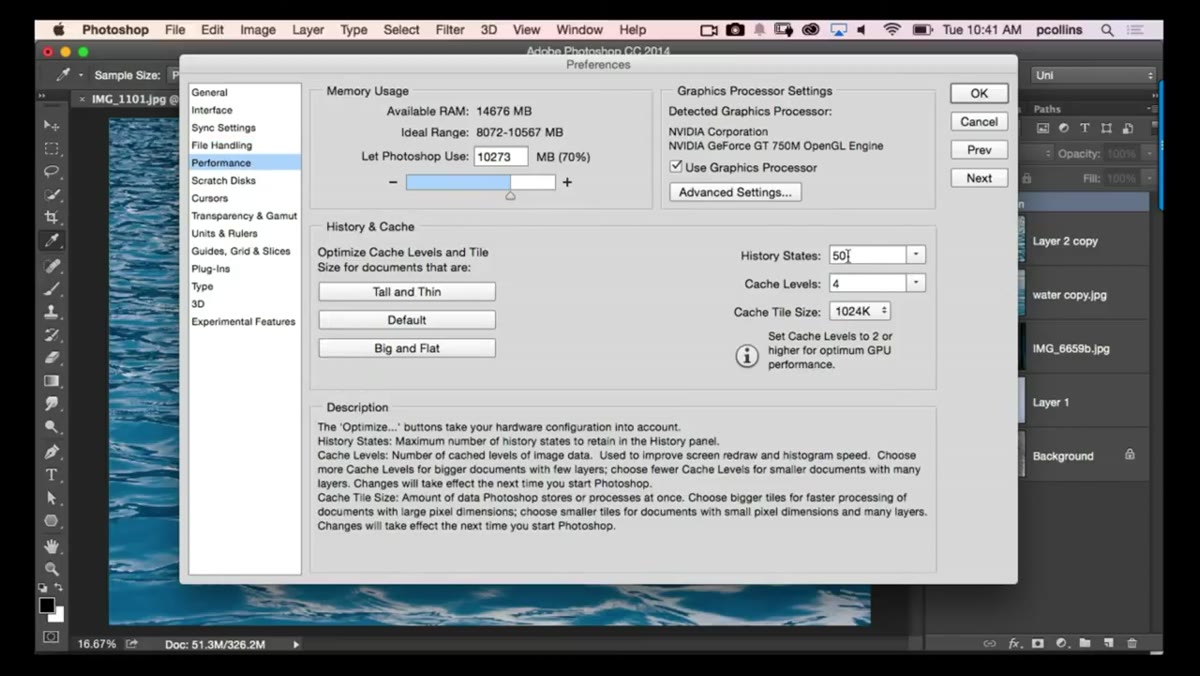Screen dimensions: 1200x676
Task: Click the Big and Flat button
Action: (x=407, y=348)
